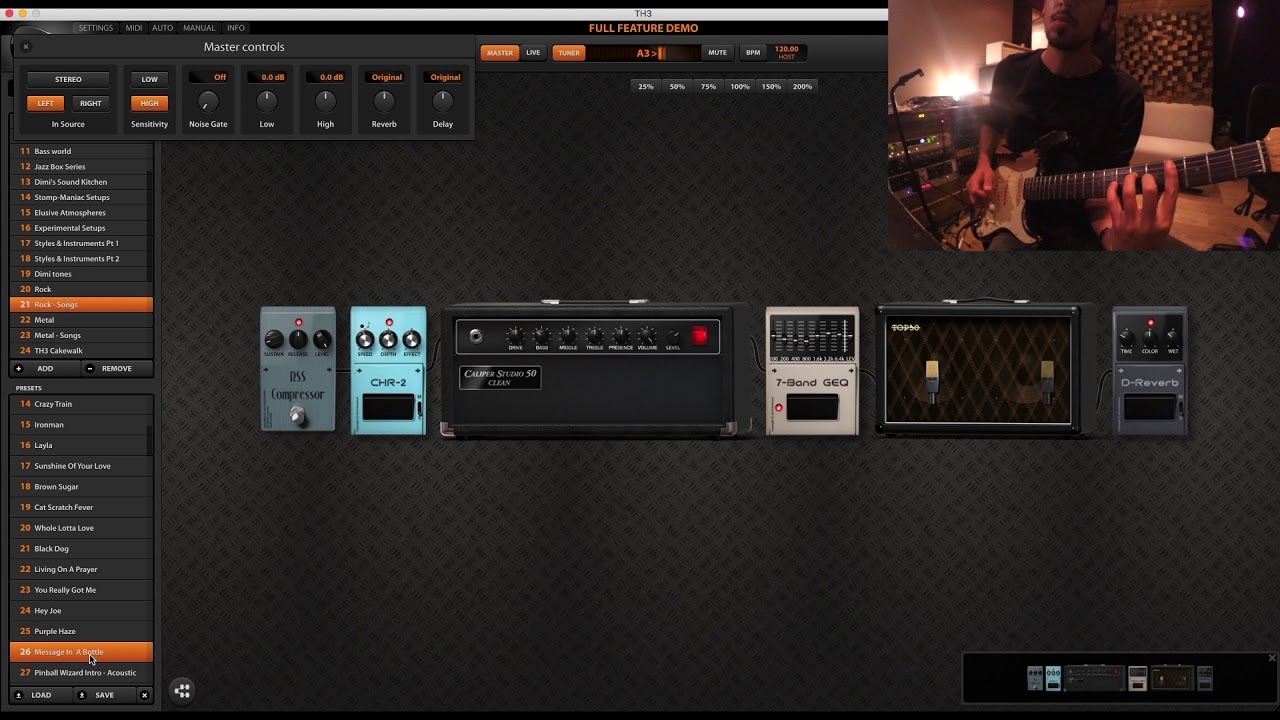Flip the mono/stereo switch on CHR-2
This screenshot has height=720, width=1280.
click(420, 408)
